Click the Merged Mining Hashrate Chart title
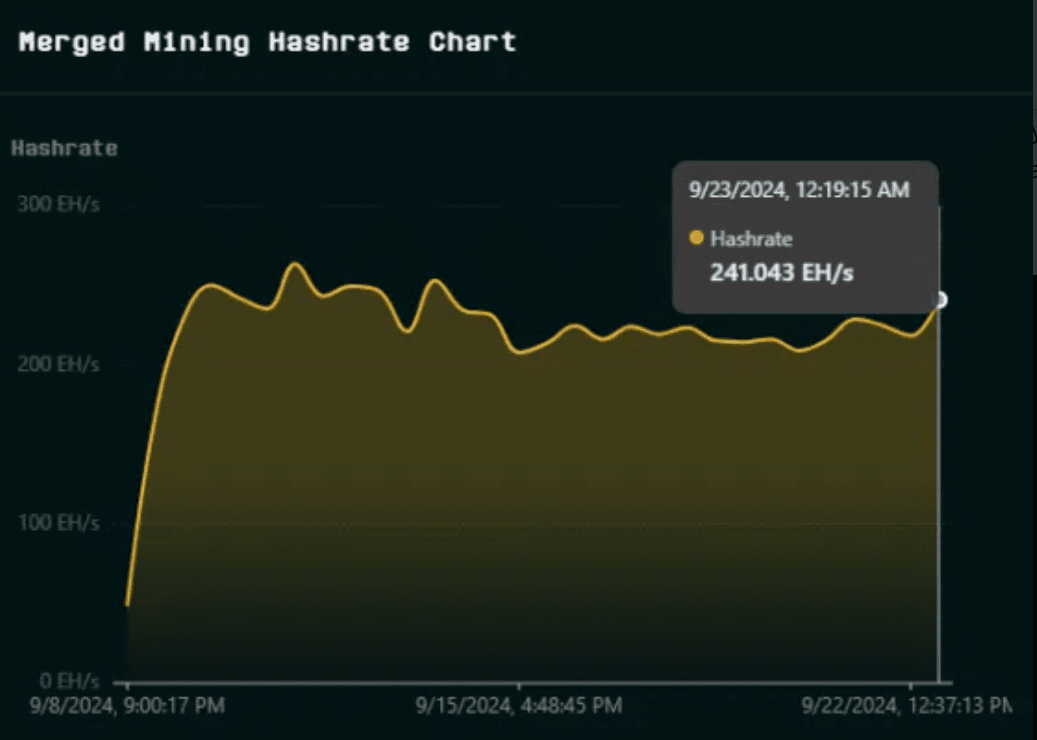This screenshot has width=1037, height=740. tap(268, 42)
